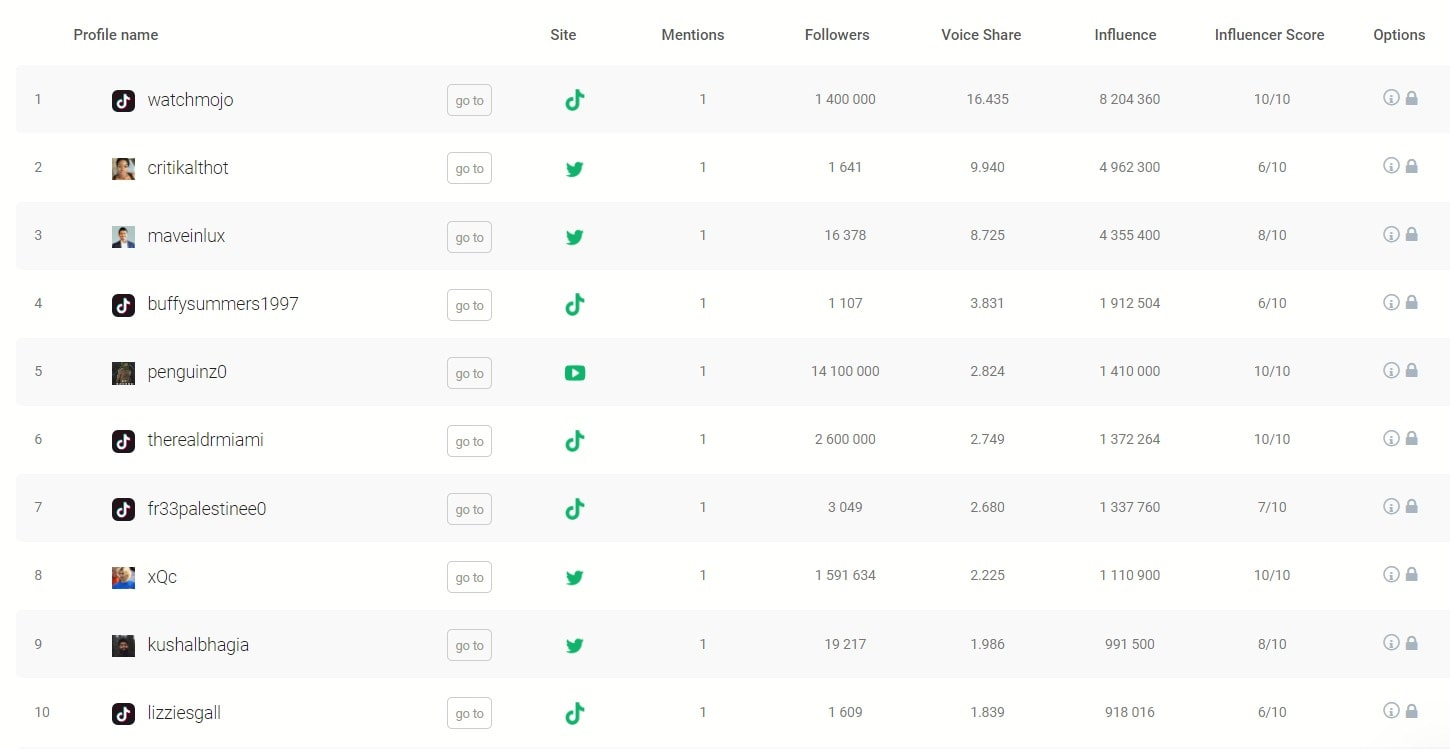
Task: Open the xQc profile name link
Action: tap(162, 577)
